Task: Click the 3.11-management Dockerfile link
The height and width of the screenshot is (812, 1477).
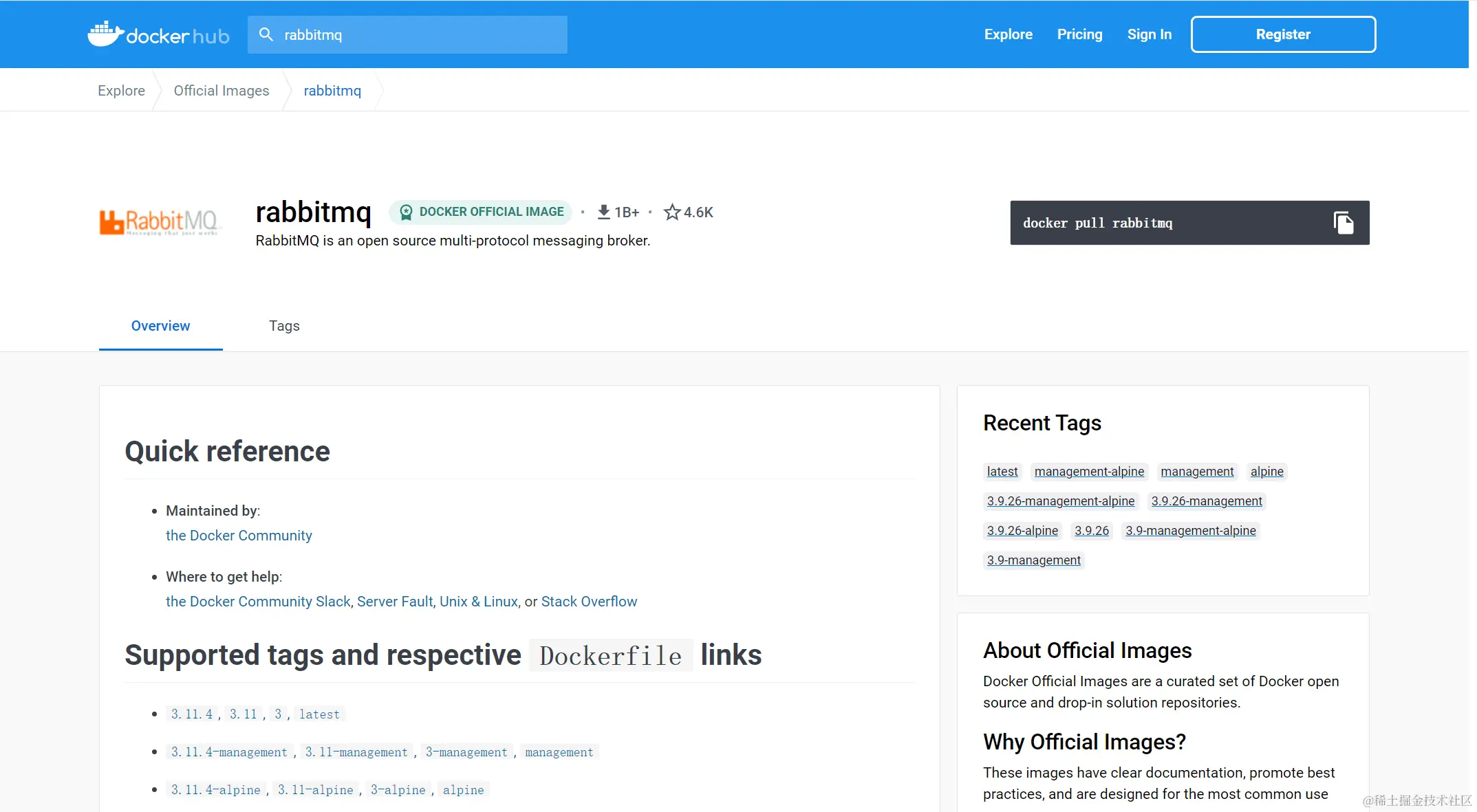Action: (x=356, y=752)
